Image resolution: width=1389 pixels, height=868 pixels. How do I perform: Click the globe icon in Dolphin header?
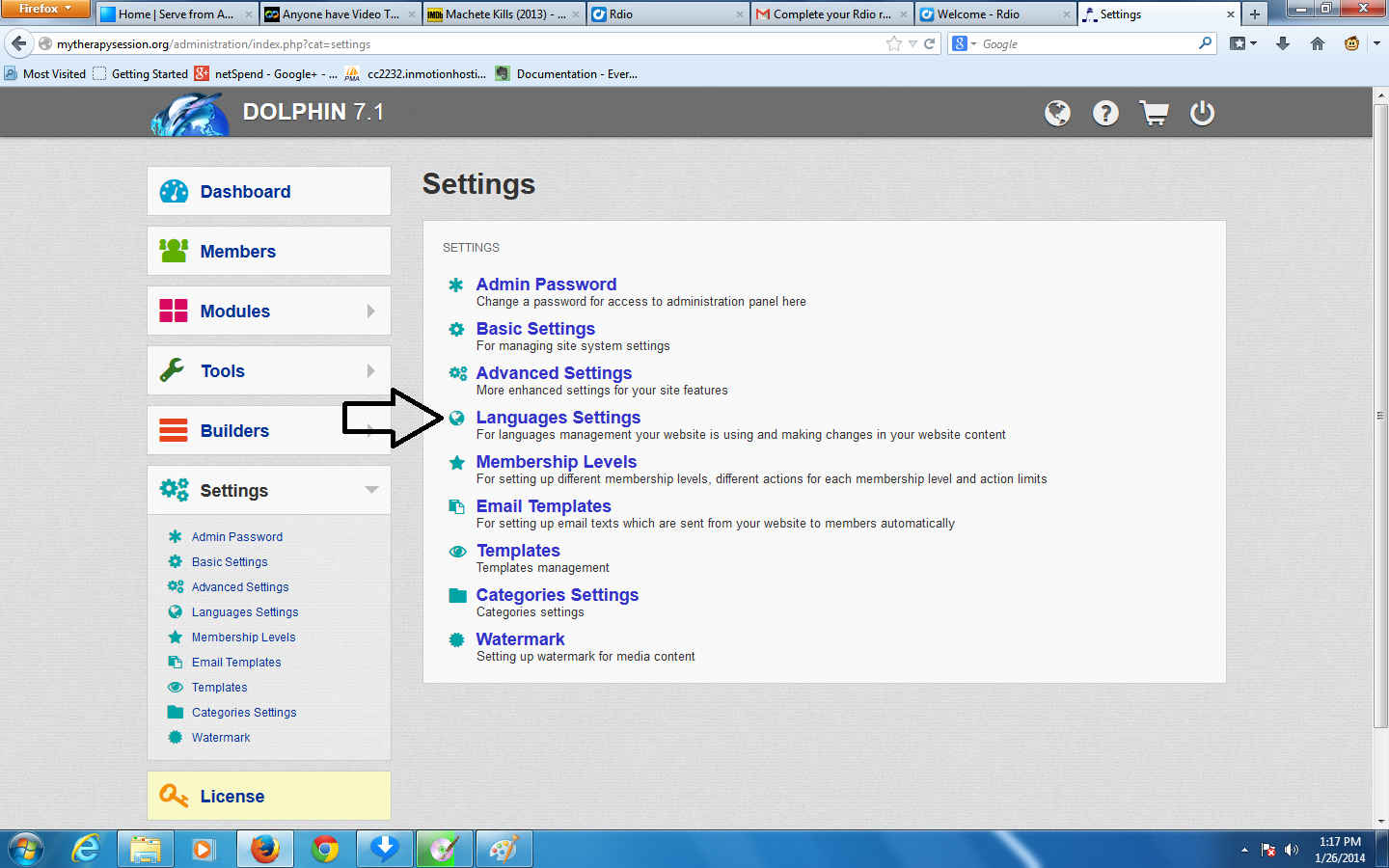[1057, 113]
